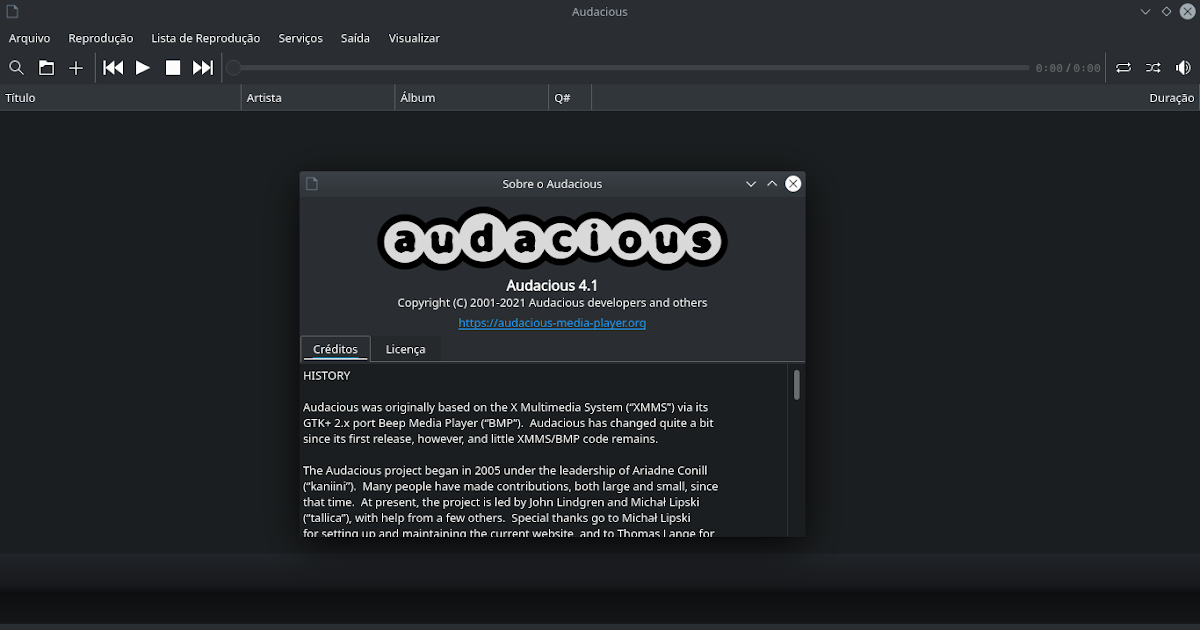Image resolution: width=1200 pixels, height=630 pixels.
Task: Skip to the next track
Action: point(203,67)
